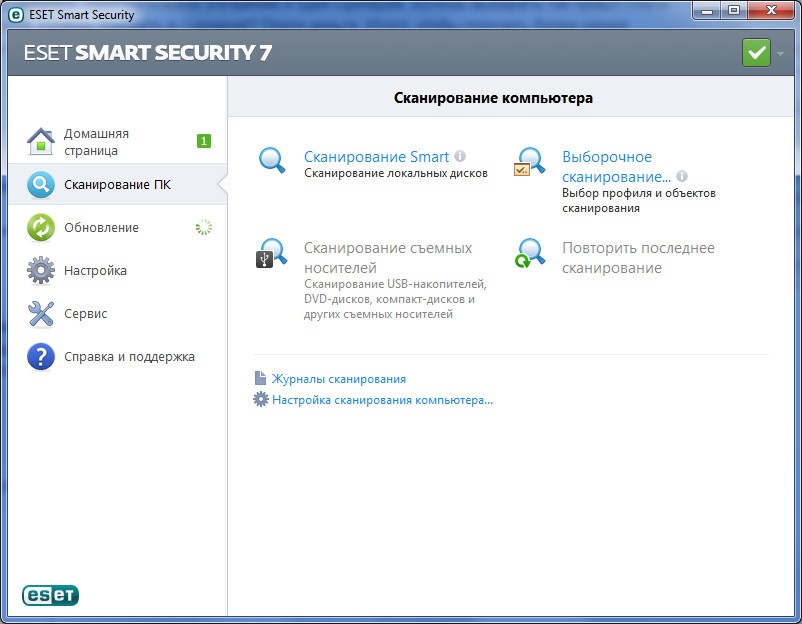Image resolution: width=802 pixels, height=624 pixels.
Task: Click the Settings gear icon in sidebar
Action: click(40, 271)
